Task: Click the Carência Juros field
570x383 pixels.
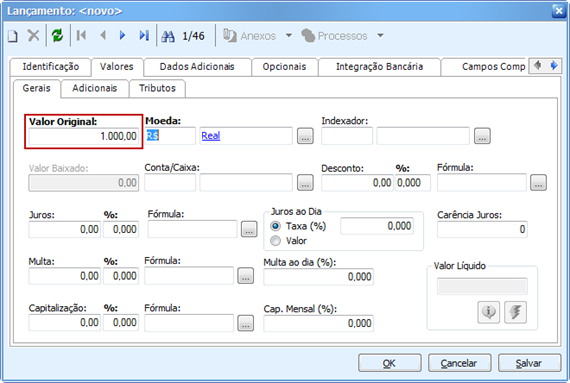Action: (482, 229)
